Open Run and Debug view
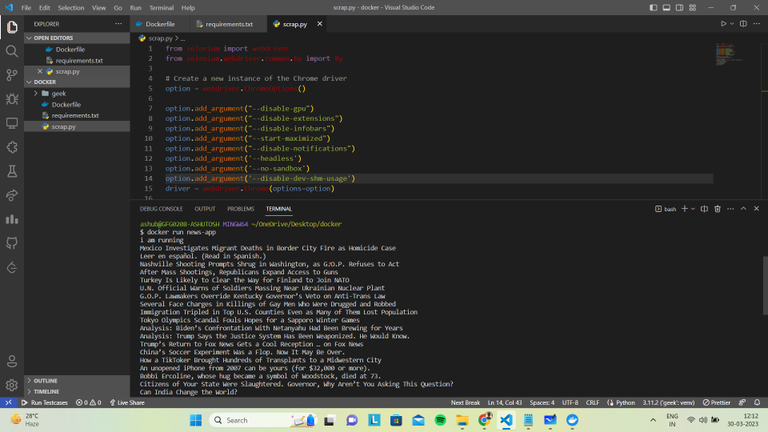 [12, 99]
